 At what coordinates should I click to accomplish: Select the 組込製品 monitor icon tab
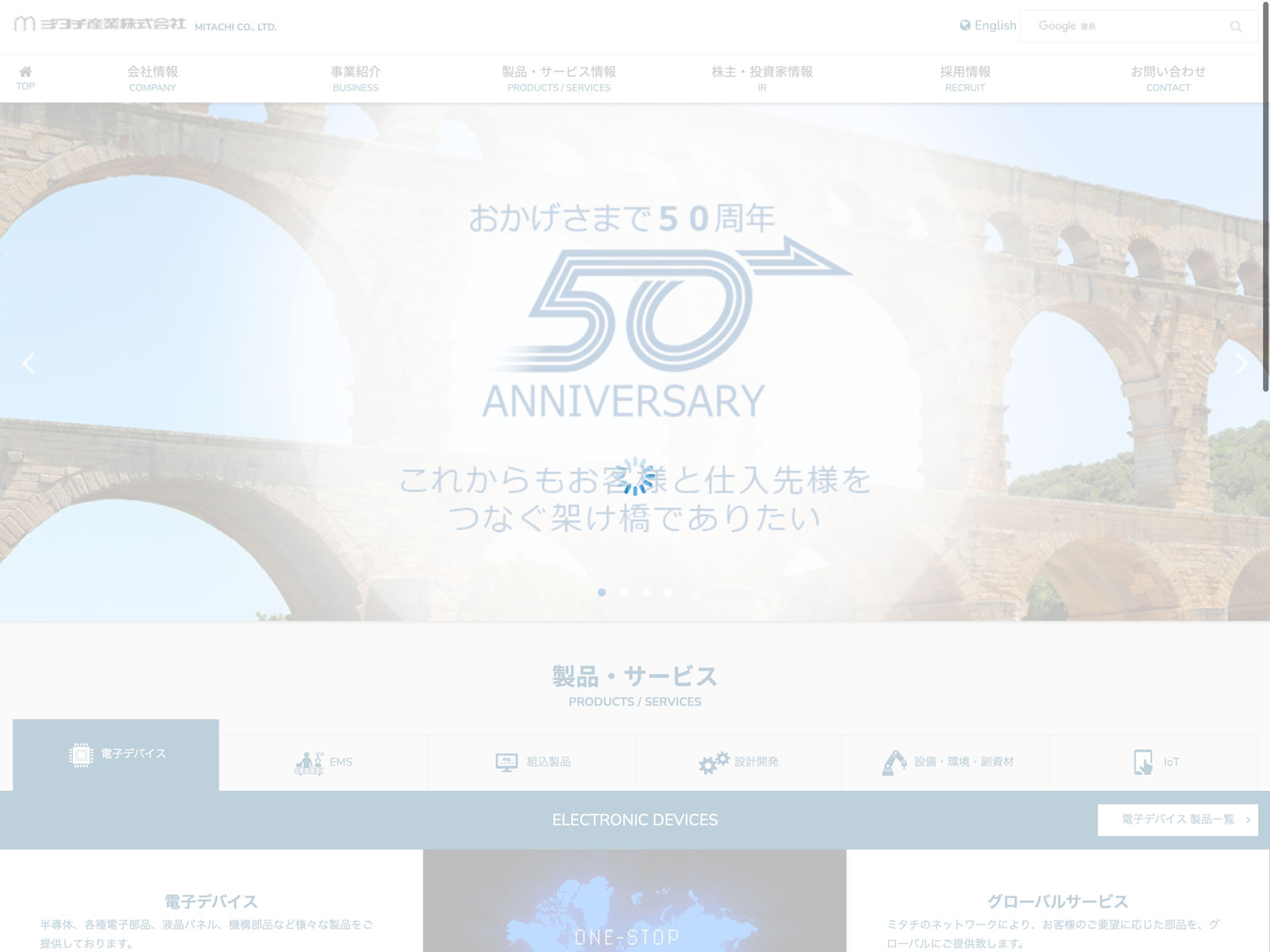(531, 762)
